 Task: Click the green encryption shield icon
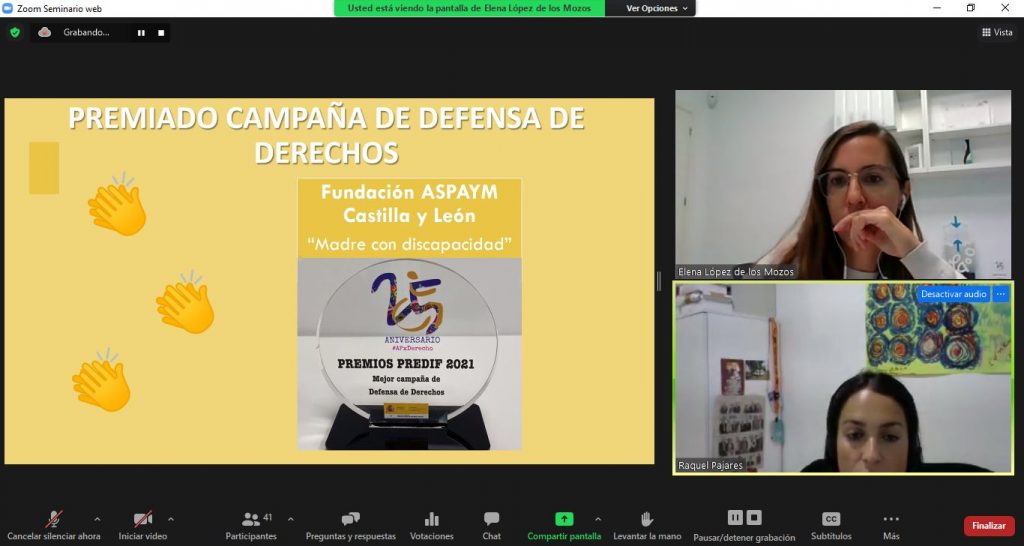point(15,32)
